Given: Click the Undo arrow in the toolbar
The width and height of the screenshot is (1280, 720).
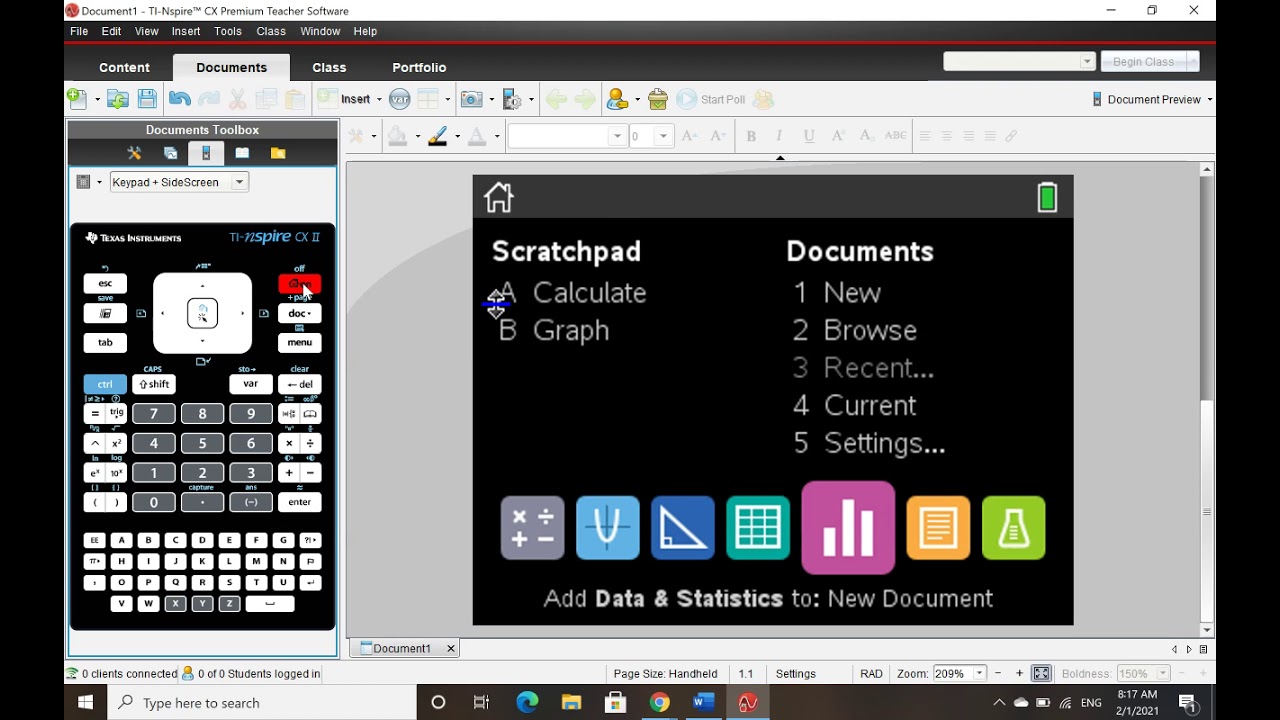Looking at the screenshot, I should click(x=180, y=99).
